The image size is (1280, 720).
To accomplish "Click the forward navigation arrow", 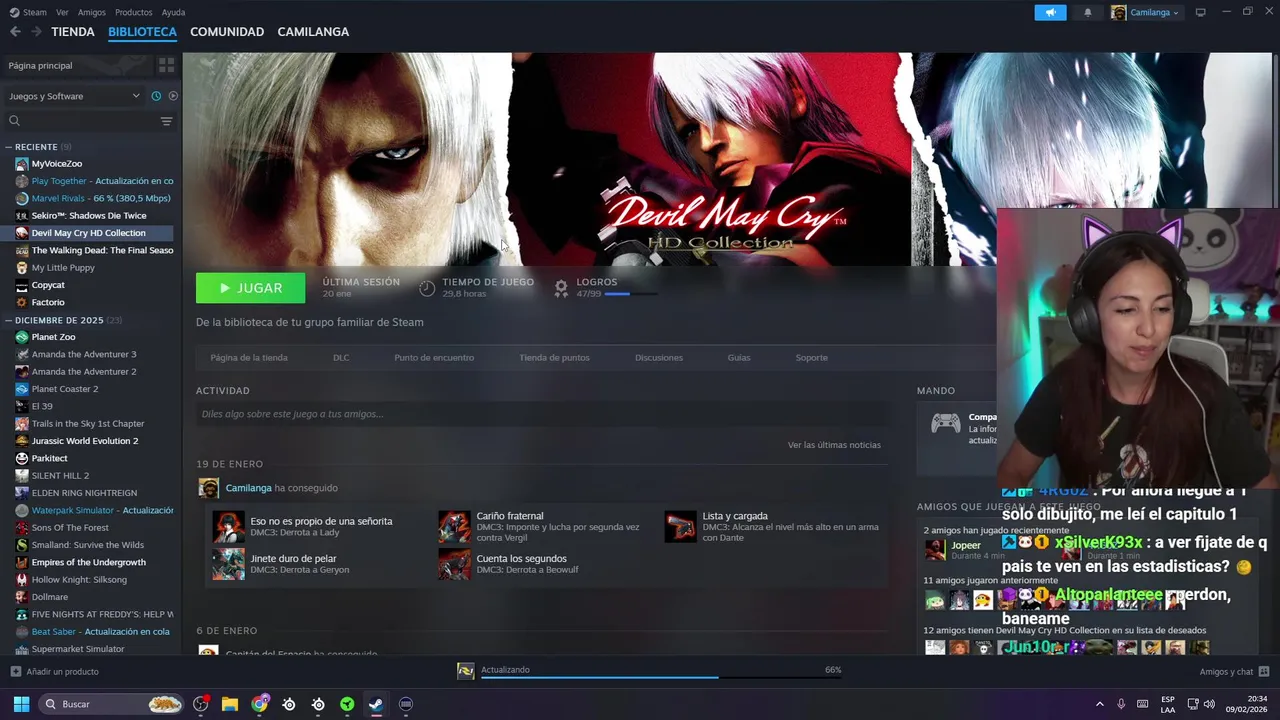I will click(x=36, y=32).
